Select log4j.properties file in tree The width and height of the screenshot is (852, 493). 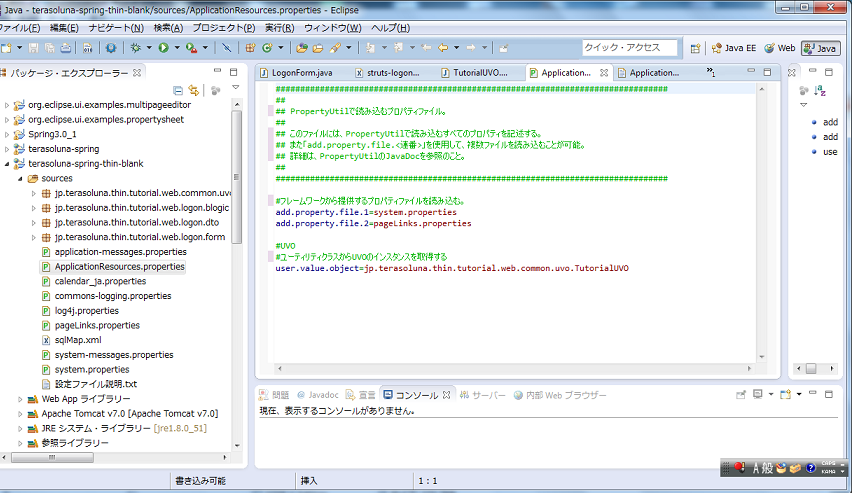pos(80,311)
